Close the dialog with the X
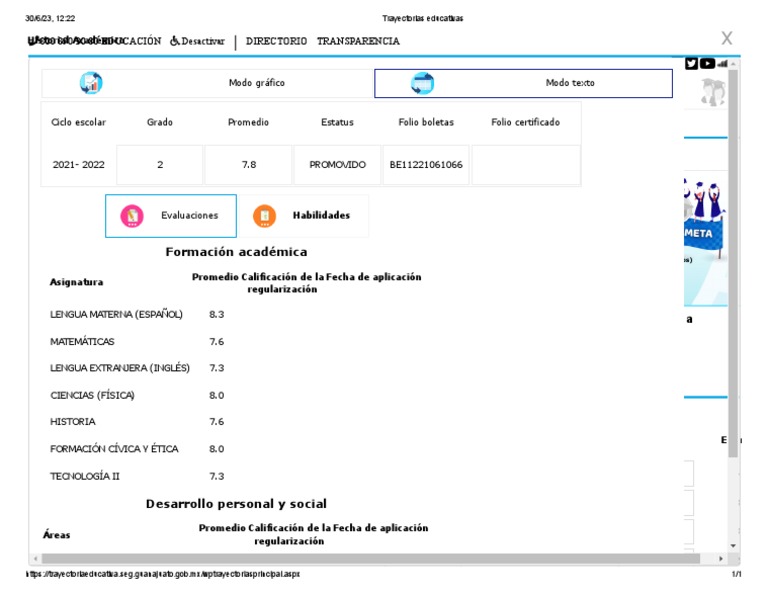 coord(727,38)
